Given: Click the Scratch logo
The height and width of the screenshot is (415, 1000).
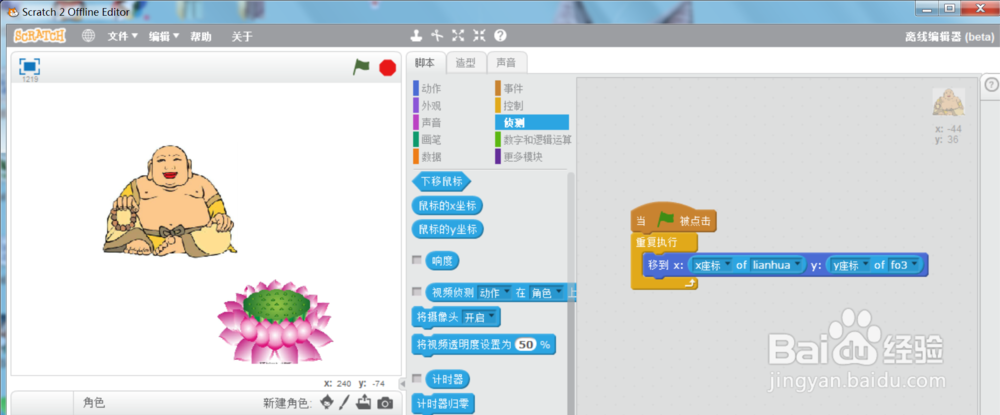Looking at the screenshot, I should [40, 36].
